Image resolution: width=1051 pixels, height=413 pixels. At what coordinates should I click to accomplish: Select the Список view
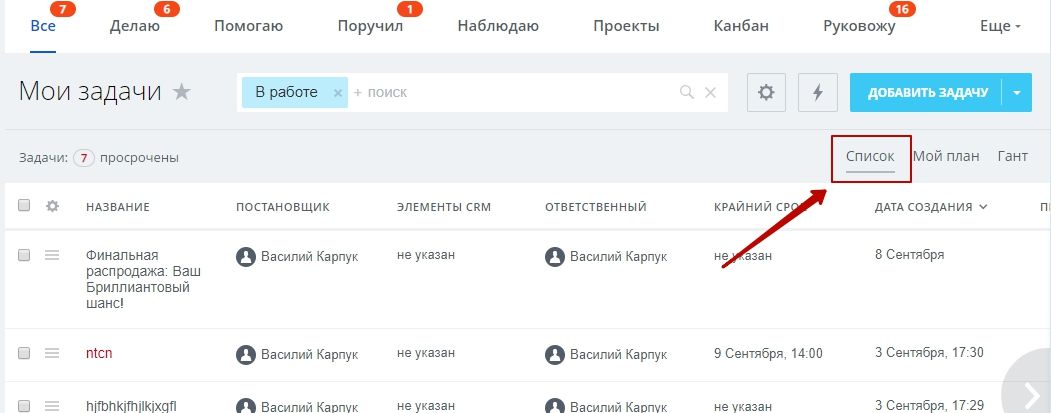[x=870, y=156]
